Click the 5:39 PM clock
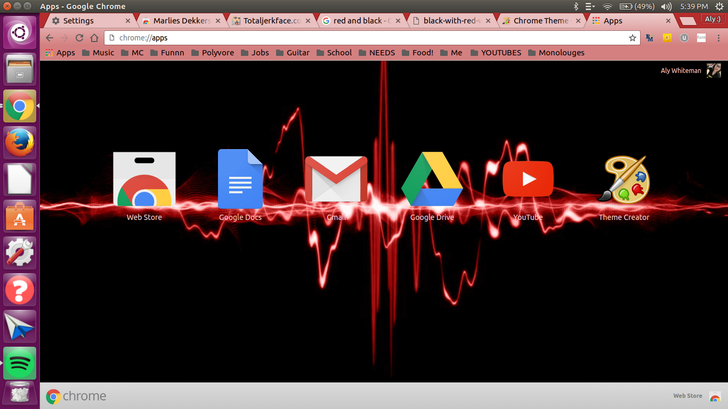The width and height of the screenshot is (728, 409). [694, 6]
